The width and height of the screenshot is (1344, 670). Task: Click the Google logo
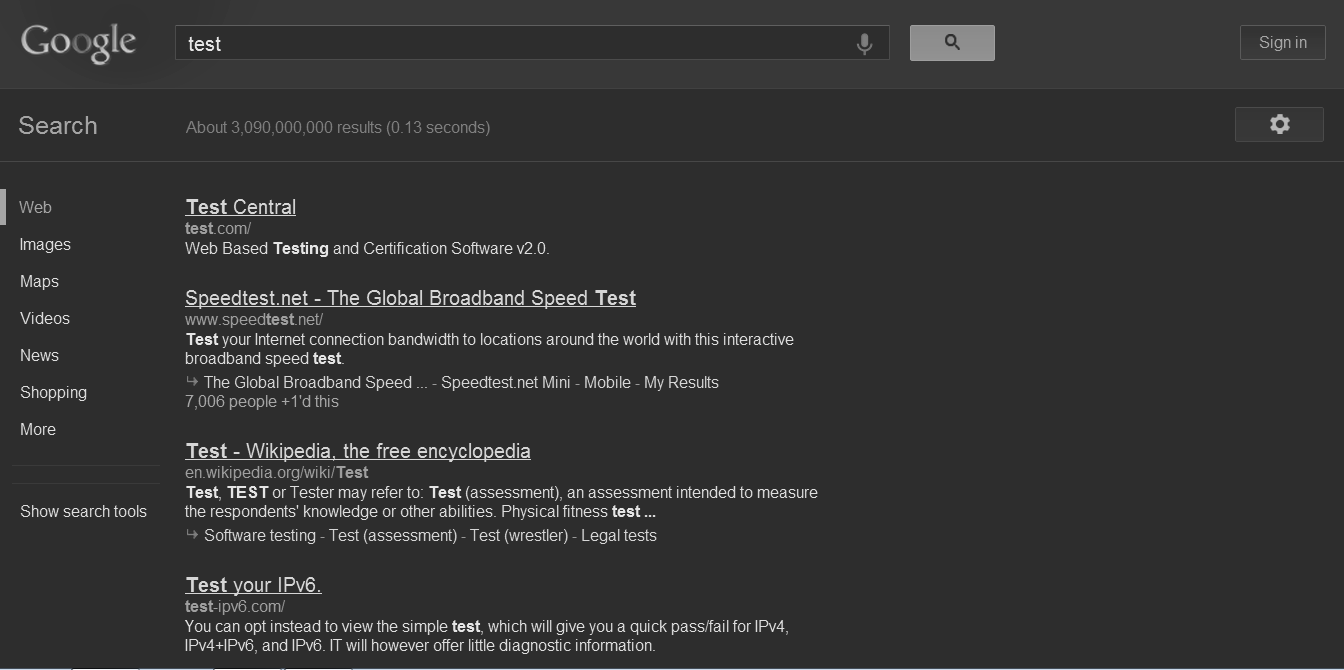point(78,43)
